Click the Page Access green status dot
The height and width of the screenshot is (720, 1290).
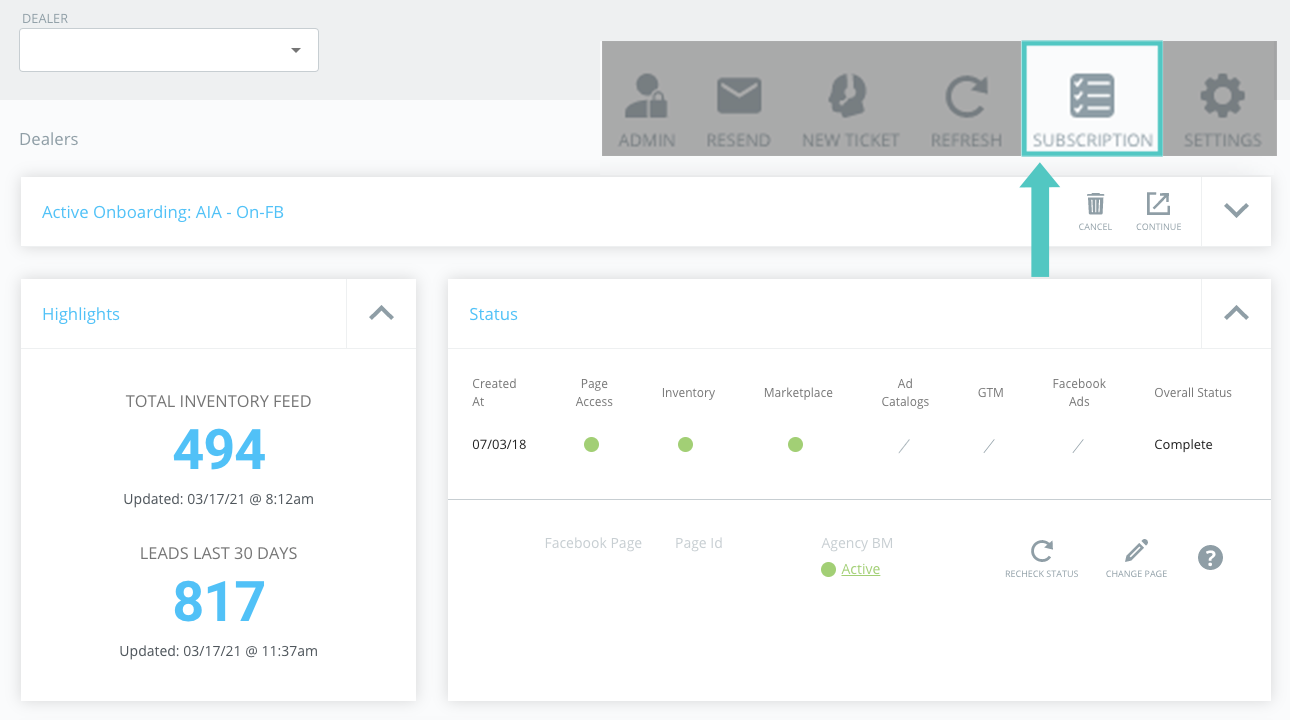pos(591,444)
